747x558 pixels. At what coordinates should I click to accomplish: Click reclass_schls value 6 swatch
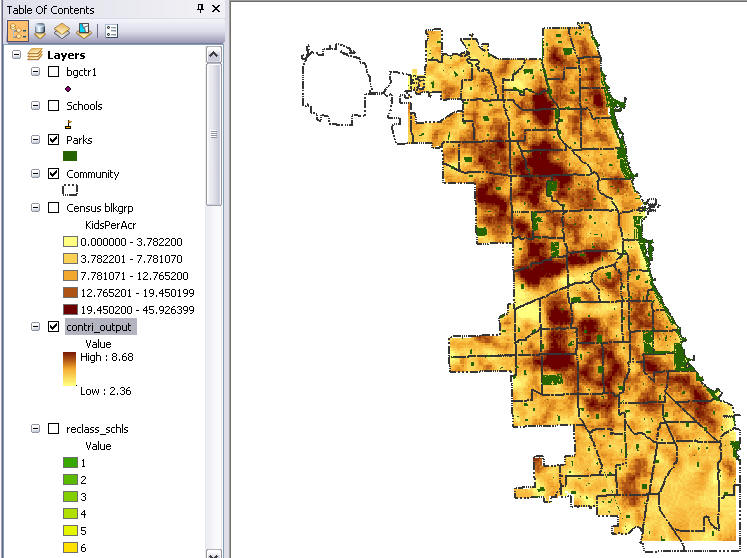point(70,548)
